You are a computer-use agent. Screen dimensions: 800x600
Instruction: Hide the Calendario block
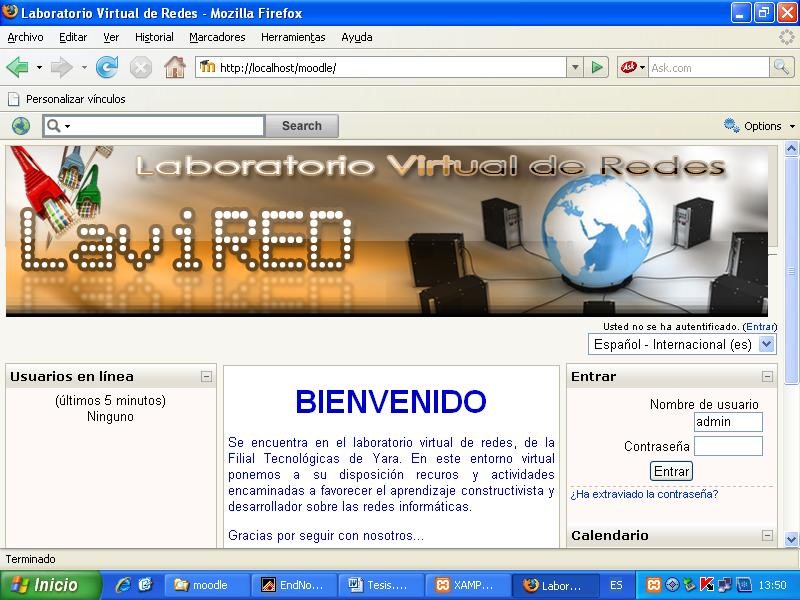[x=768, y=536]
